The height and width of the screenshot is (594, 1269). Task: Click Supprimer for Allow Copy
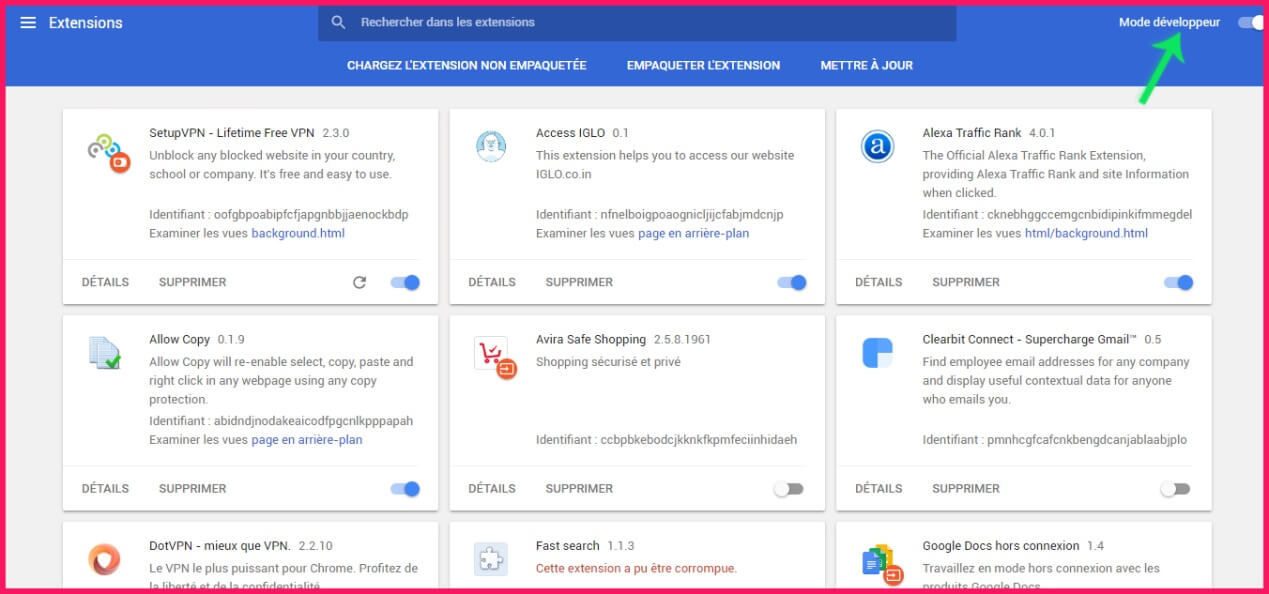192,489
